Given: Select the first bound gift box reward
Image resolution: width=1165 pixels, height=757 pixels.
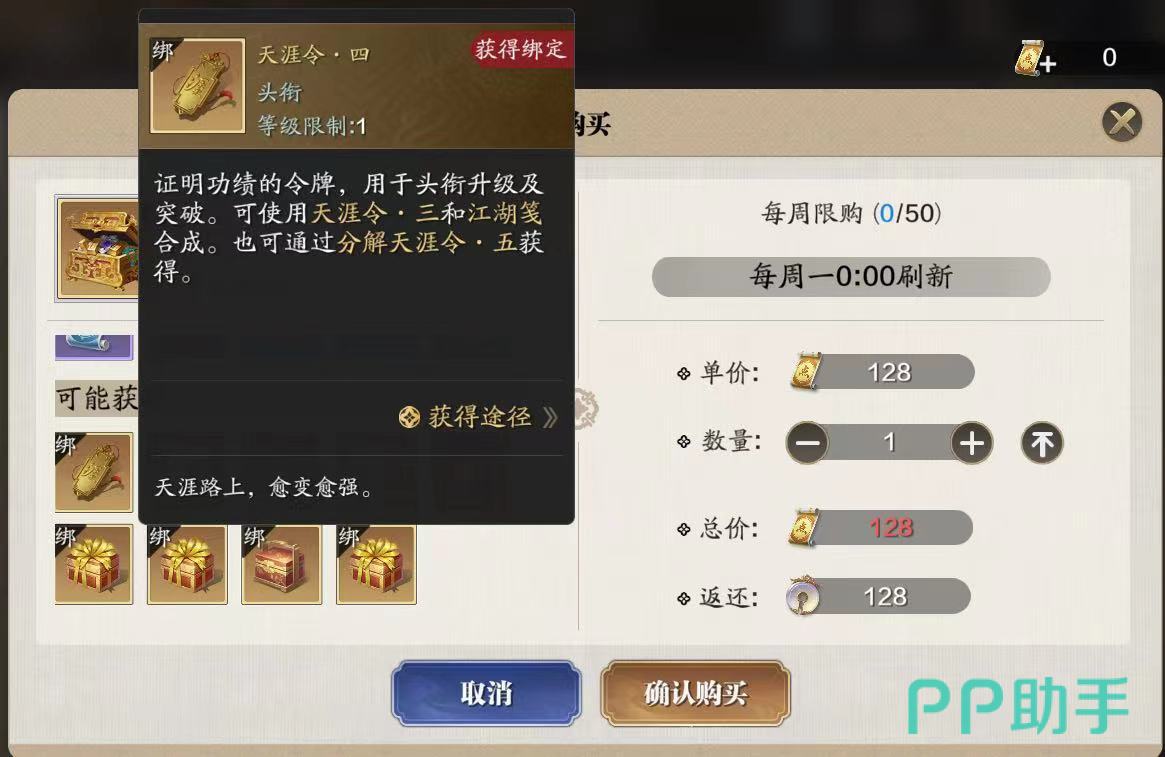Looking at the screenshot, I should tap(94, 565).
